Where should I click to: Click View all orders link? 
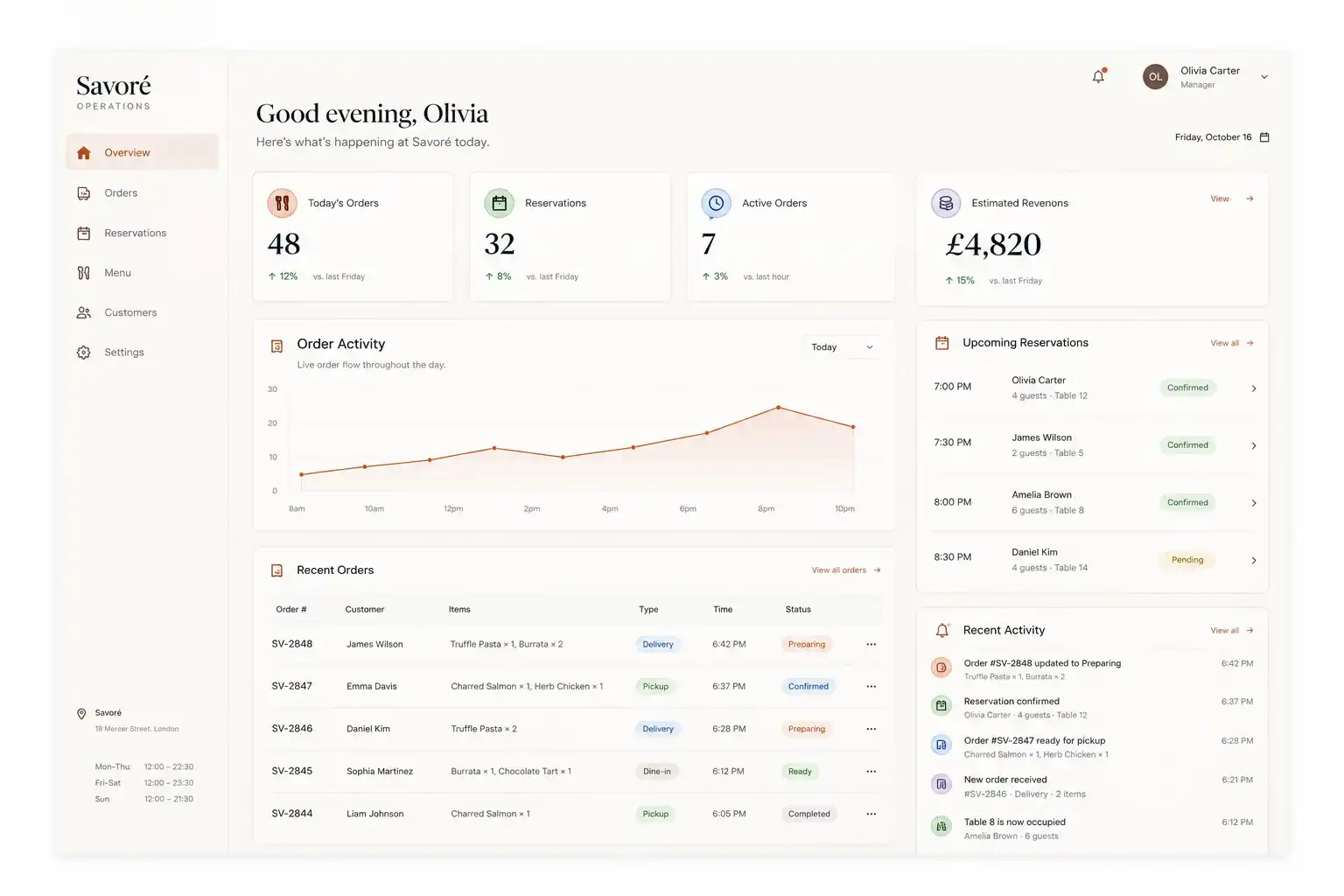click(x=846, y=570)
